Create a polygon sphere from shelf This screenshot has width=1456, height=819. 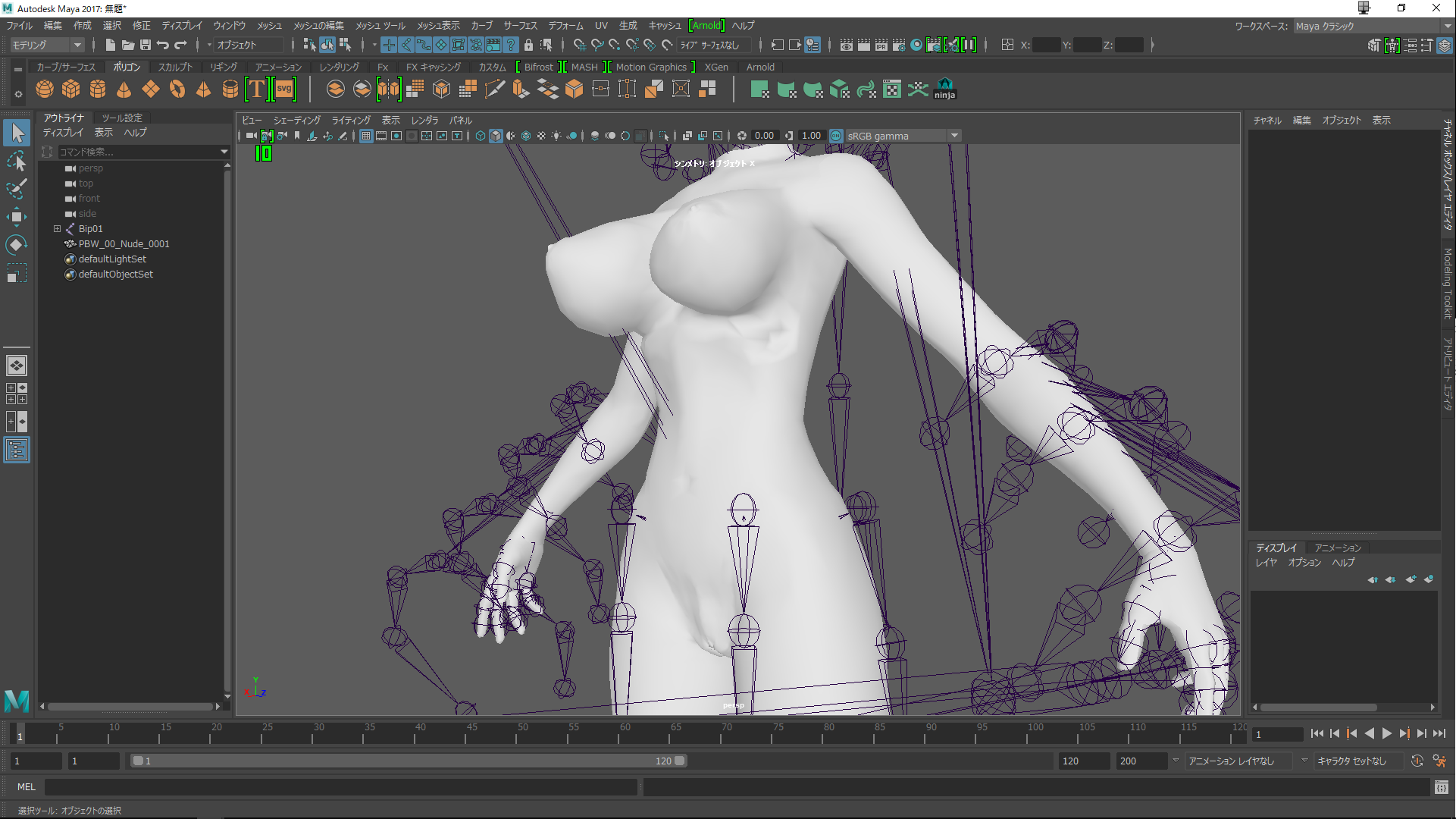(45, 89)
